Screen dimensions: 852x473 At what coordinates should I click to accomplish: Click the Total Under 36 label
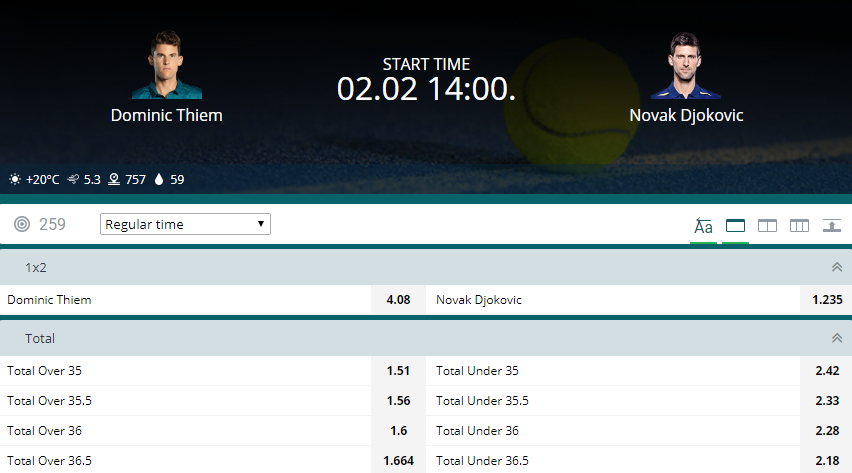tap(477, 431)
